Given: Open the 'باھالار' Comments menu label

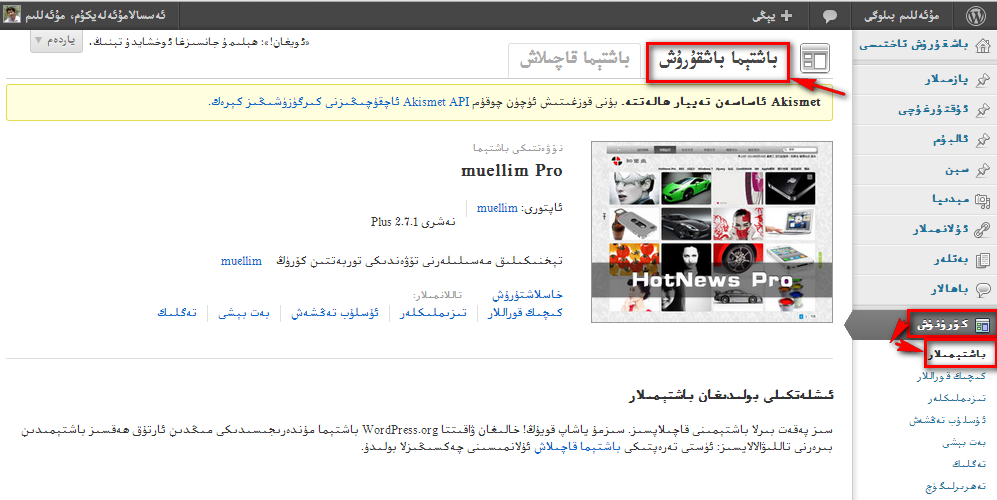Looking at the screenshot, I should 950,289.
